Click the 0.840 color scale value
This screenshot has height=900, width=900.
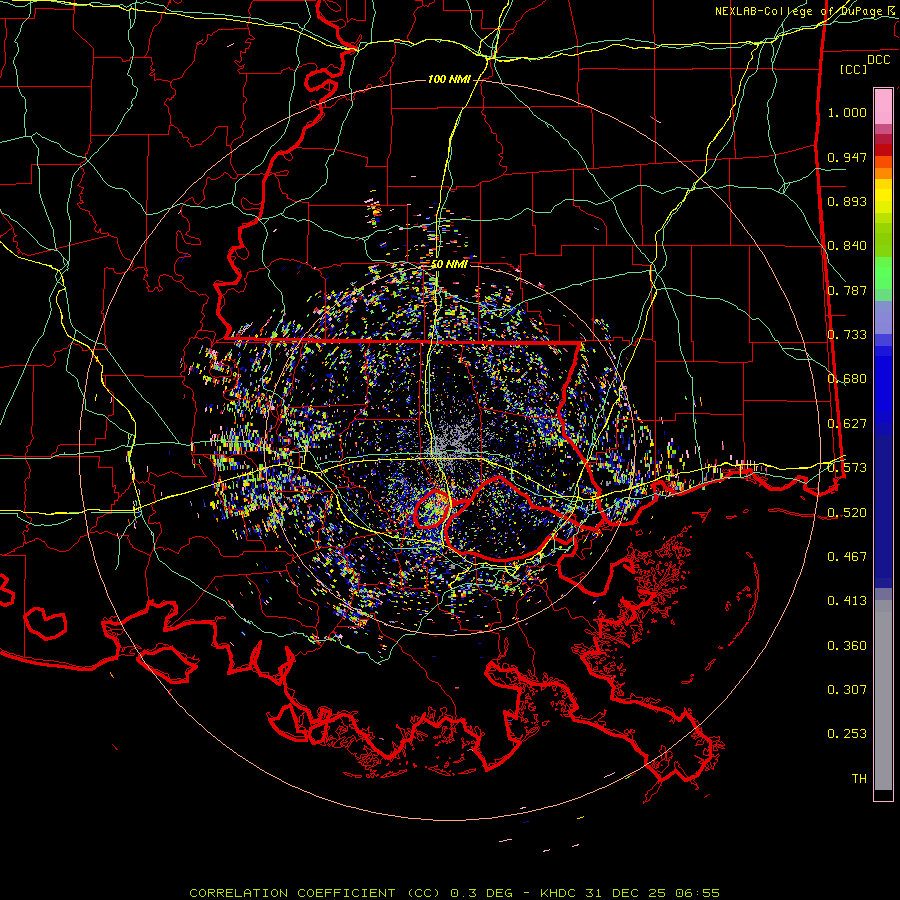point(847,246)
